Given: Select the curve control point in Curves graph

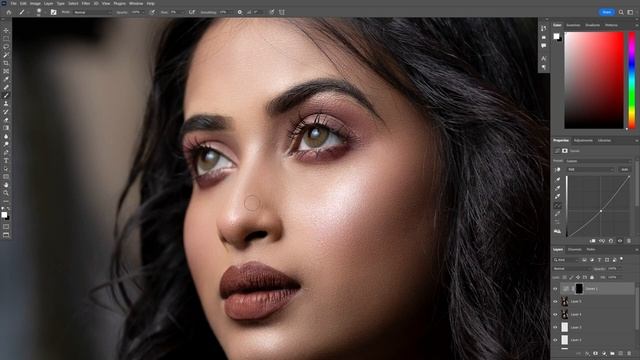Looking at the screenshot, I should 601,211.
